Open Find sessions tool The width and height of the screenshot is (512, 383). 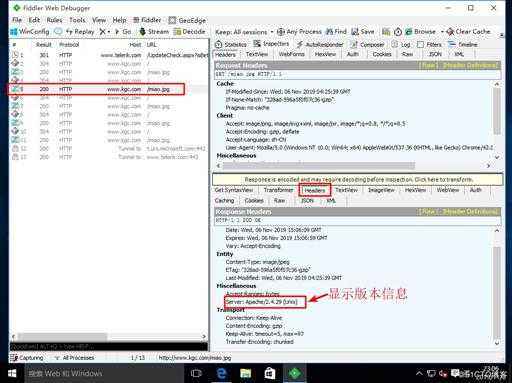(336, 32)
